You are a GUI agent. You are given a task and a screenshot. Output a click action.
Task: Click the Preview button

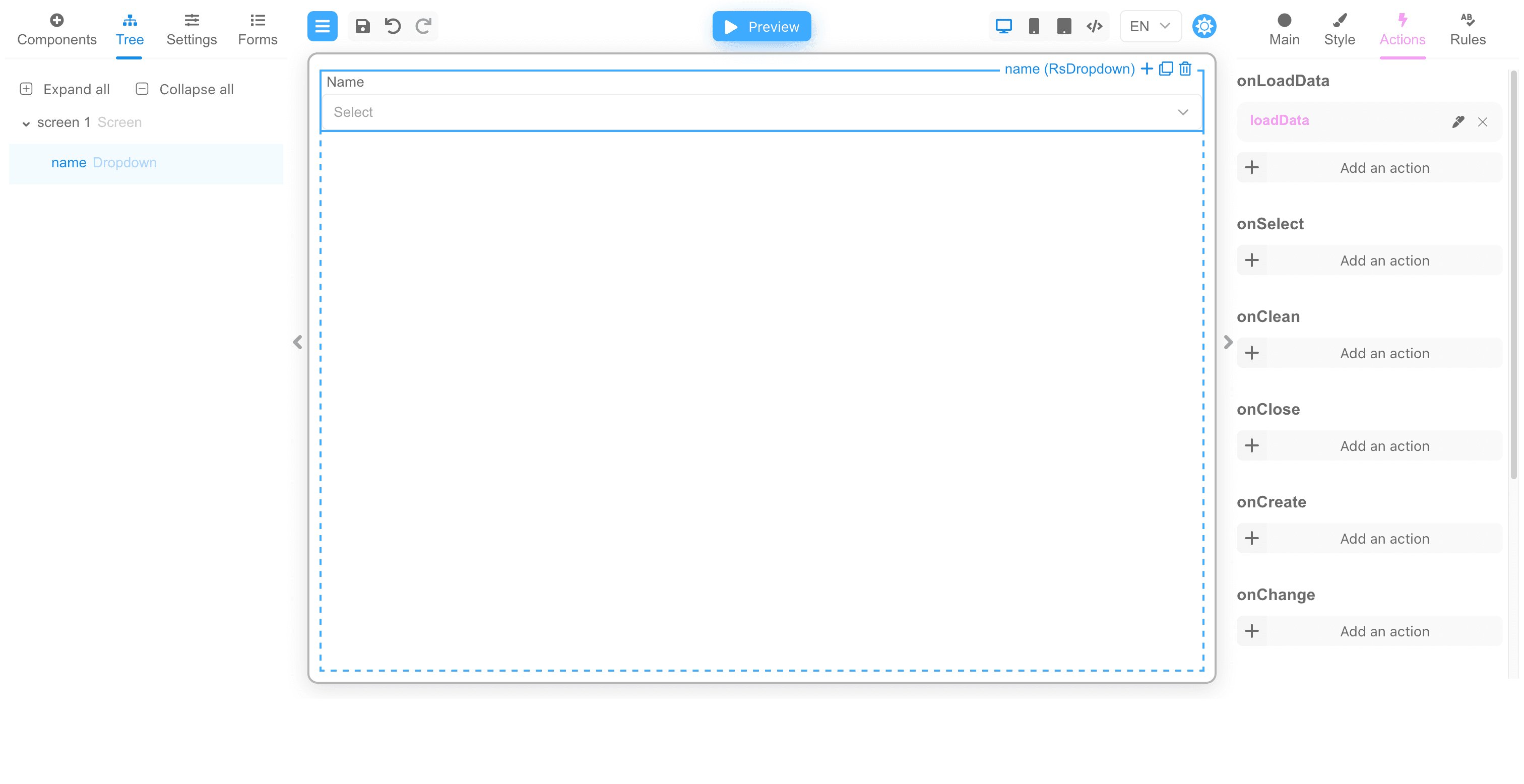click(x=761, y=26)
